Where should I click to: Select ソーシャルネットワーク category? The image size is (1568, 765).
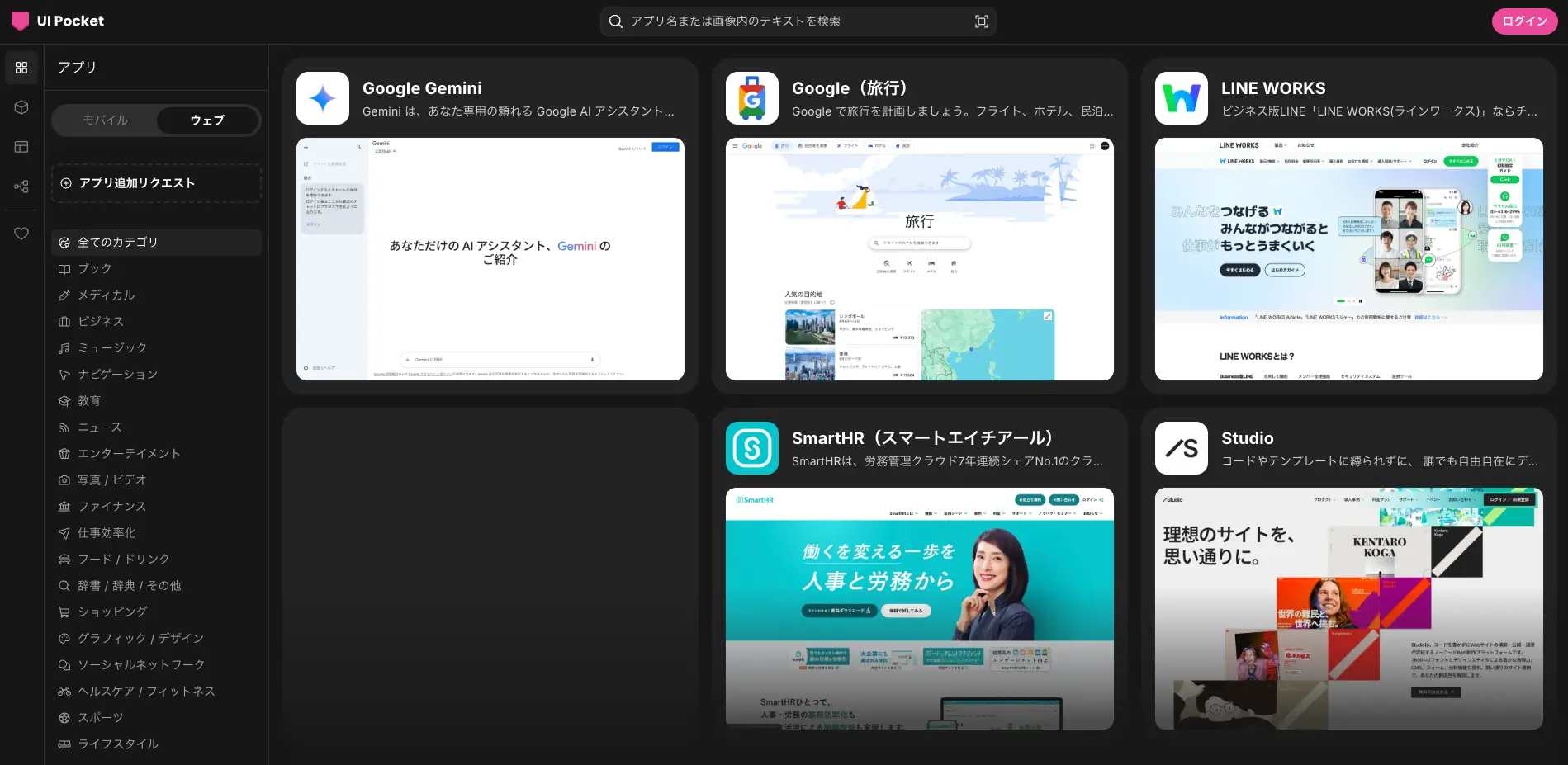156,665
